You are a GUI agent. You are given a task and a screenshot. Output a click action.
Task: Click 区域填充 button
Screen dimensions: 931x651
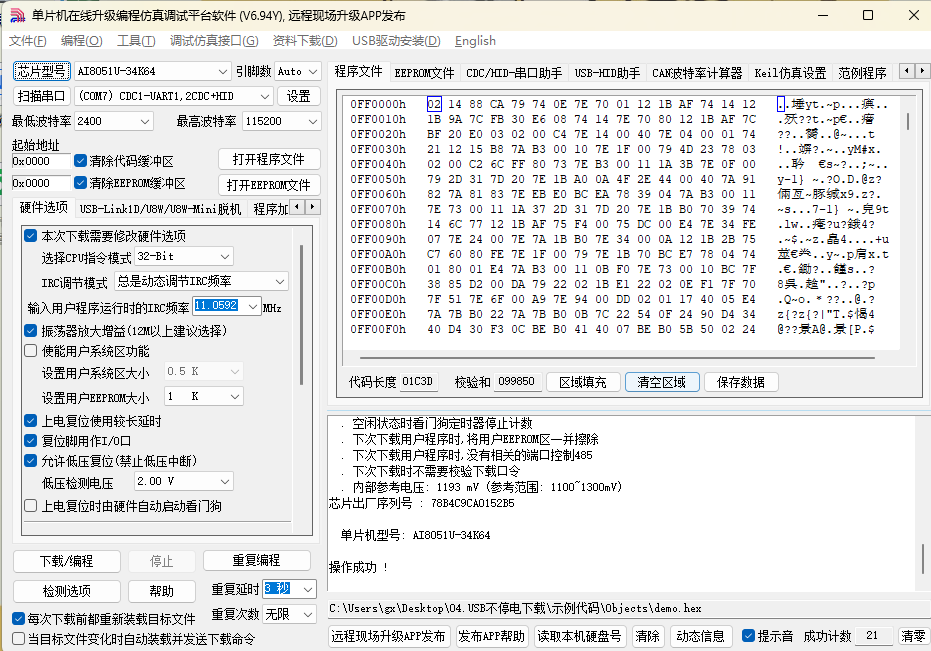582,382
